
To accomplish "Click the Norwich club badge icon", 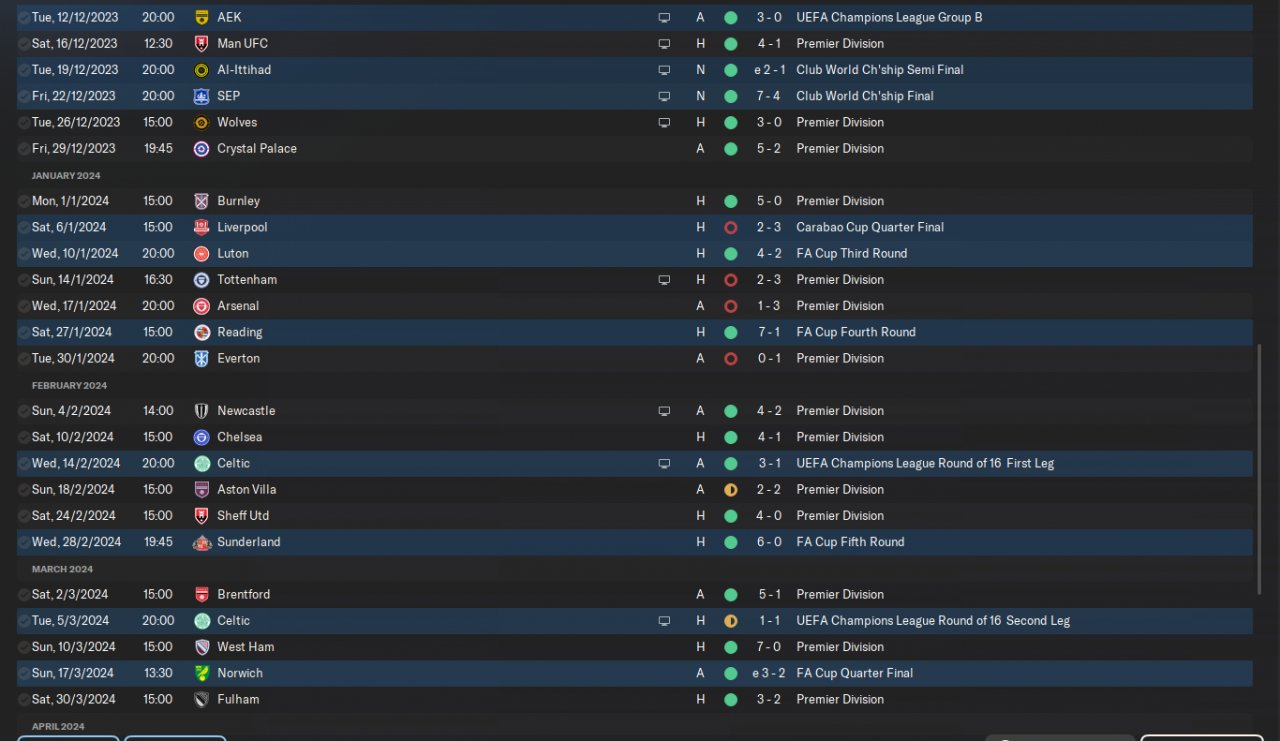I will (201, 673).
